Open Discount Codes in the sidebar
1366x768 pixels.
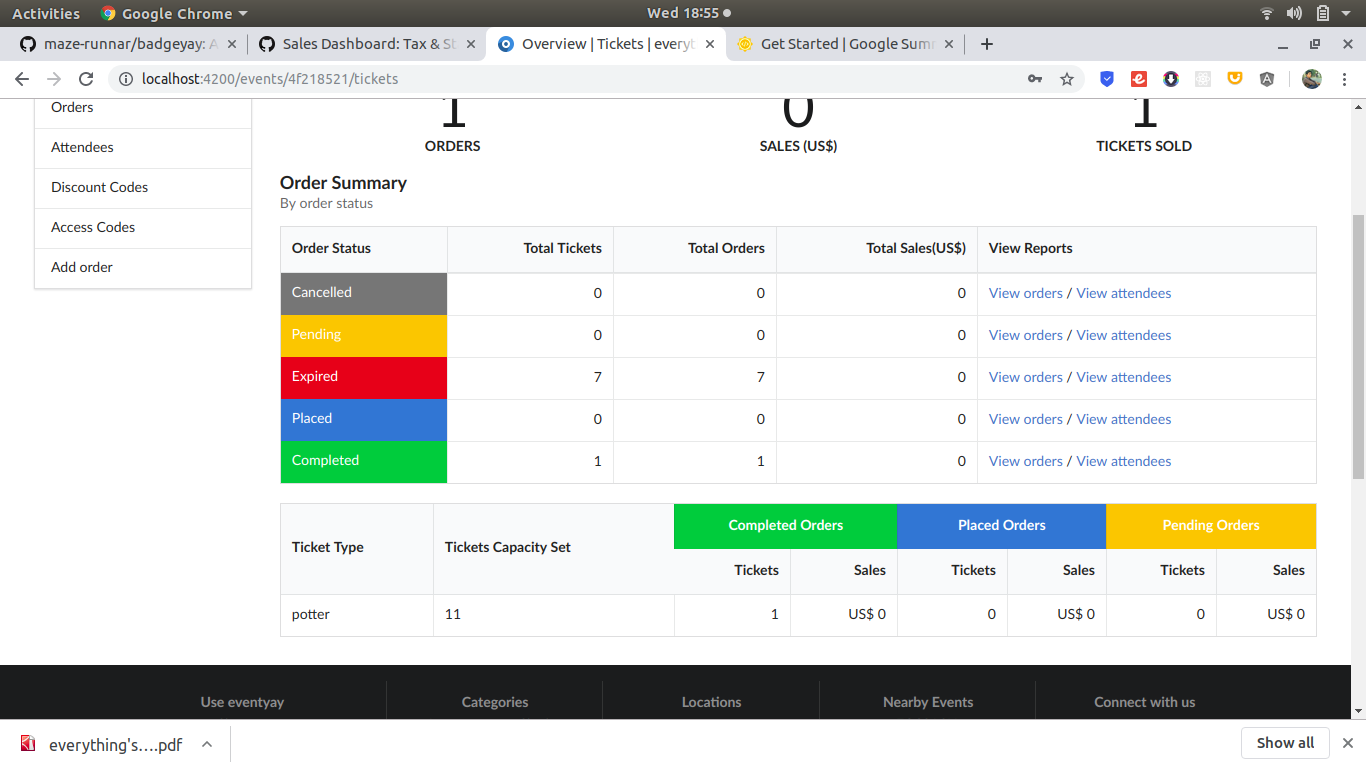[x=143, y=188]
